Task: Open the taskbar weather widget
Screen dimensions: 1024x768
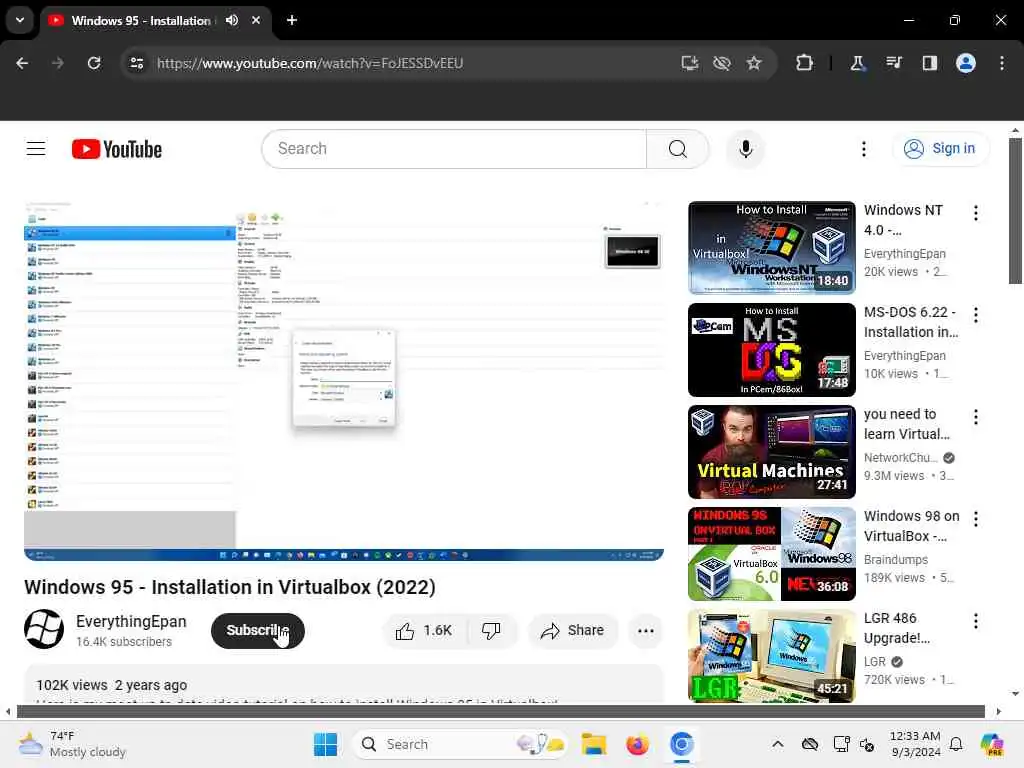Action: click(x=72, y=744)
